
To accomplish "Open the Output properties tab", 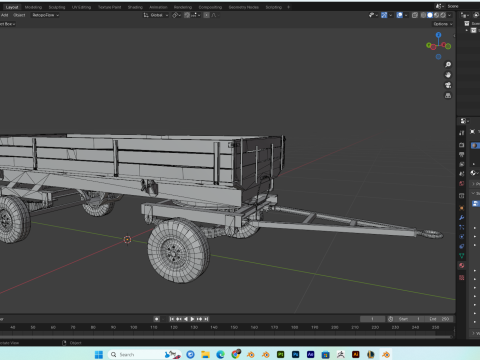I will pos(462,155).
